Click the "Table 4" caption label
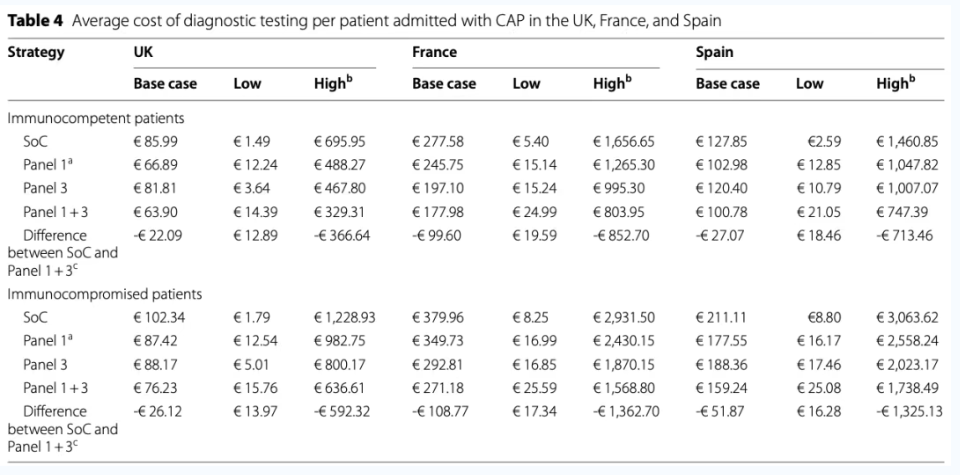The height and width of the screenshot is (475, 960). 36,19
